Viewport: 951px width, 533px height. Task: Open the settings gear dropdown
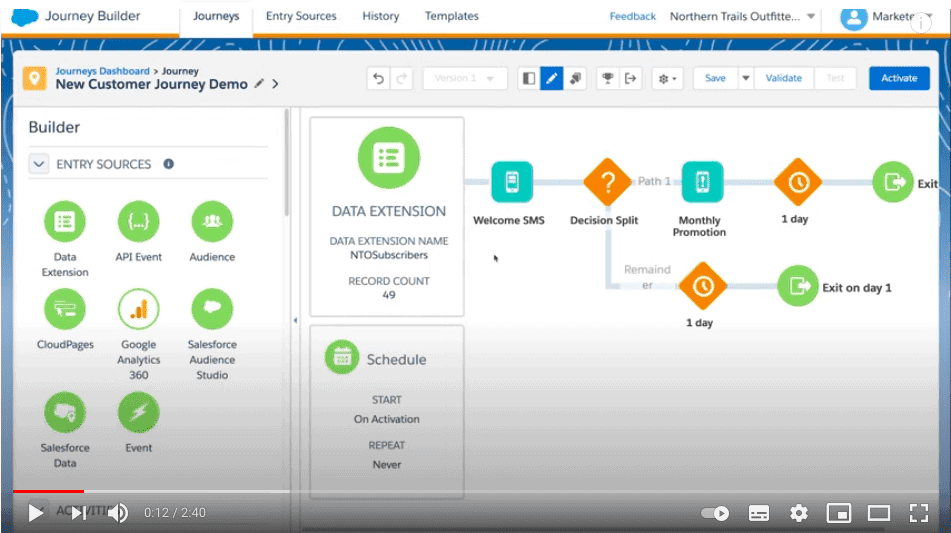[x=666, y=78]
